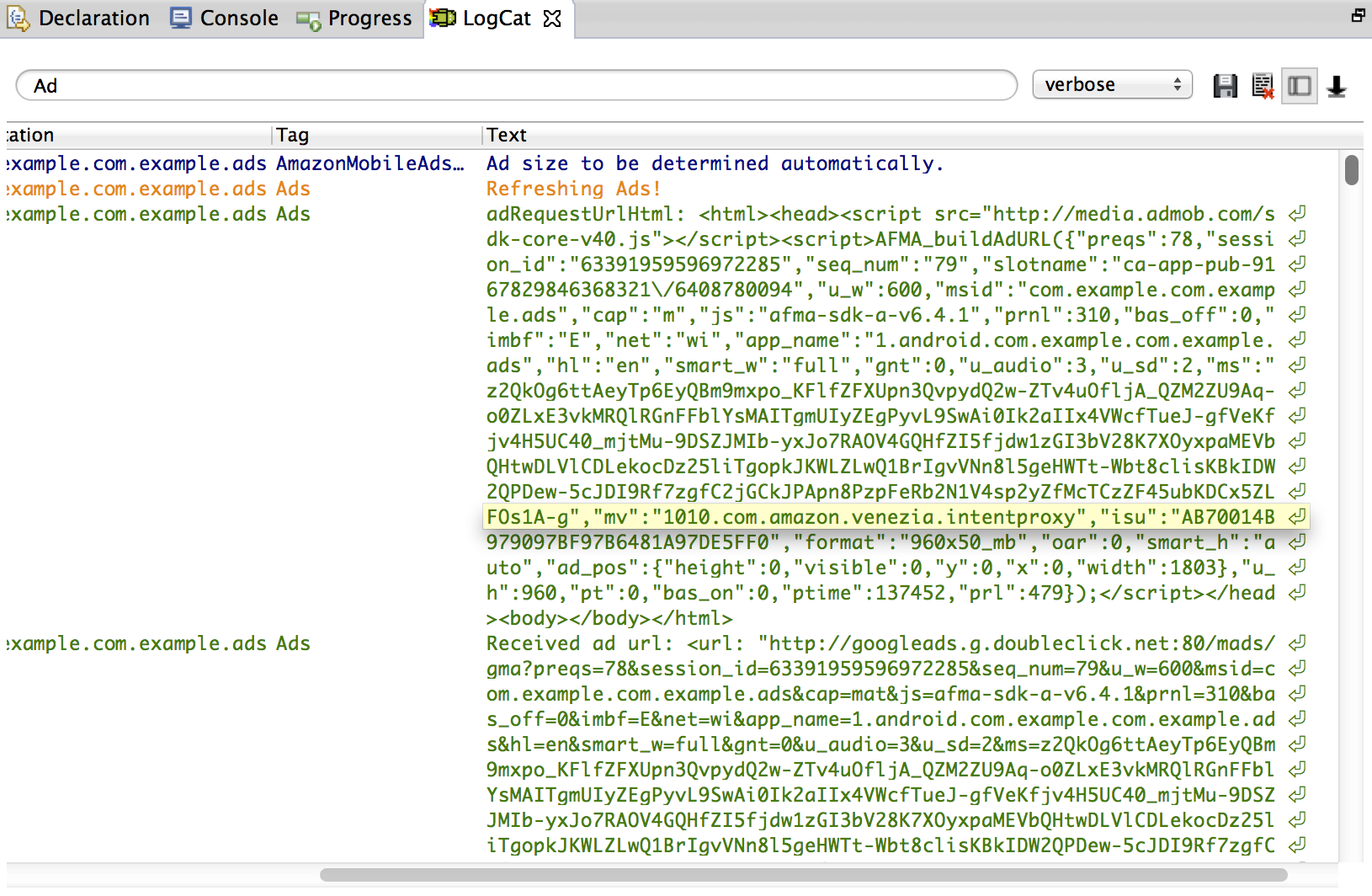
Task: Click the horizontal scrollbar thumb
Action: point(803,875)
